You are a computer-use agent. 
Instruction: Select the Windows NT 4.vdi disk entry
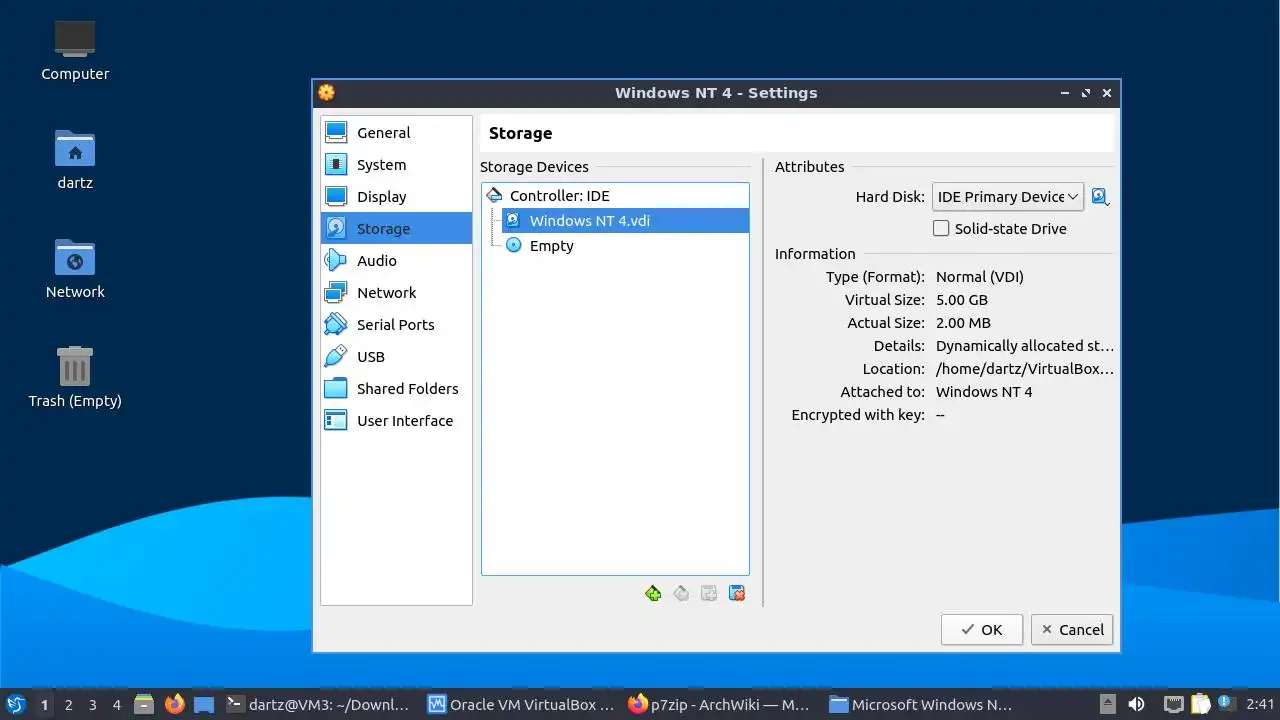coord(625,220)
